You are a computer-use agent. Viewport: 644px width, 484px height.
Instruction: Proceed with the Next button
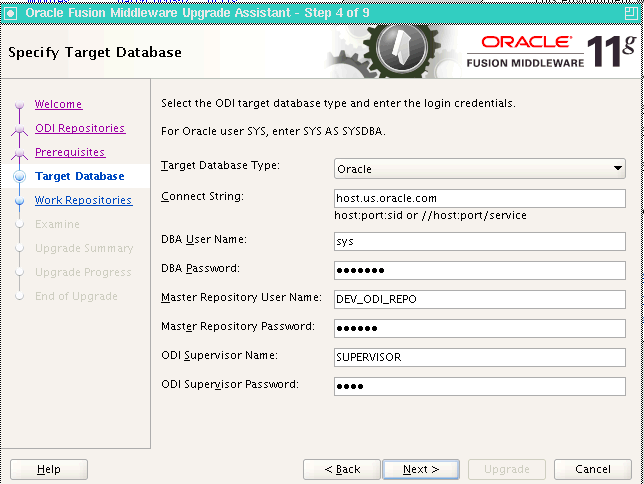421,469
